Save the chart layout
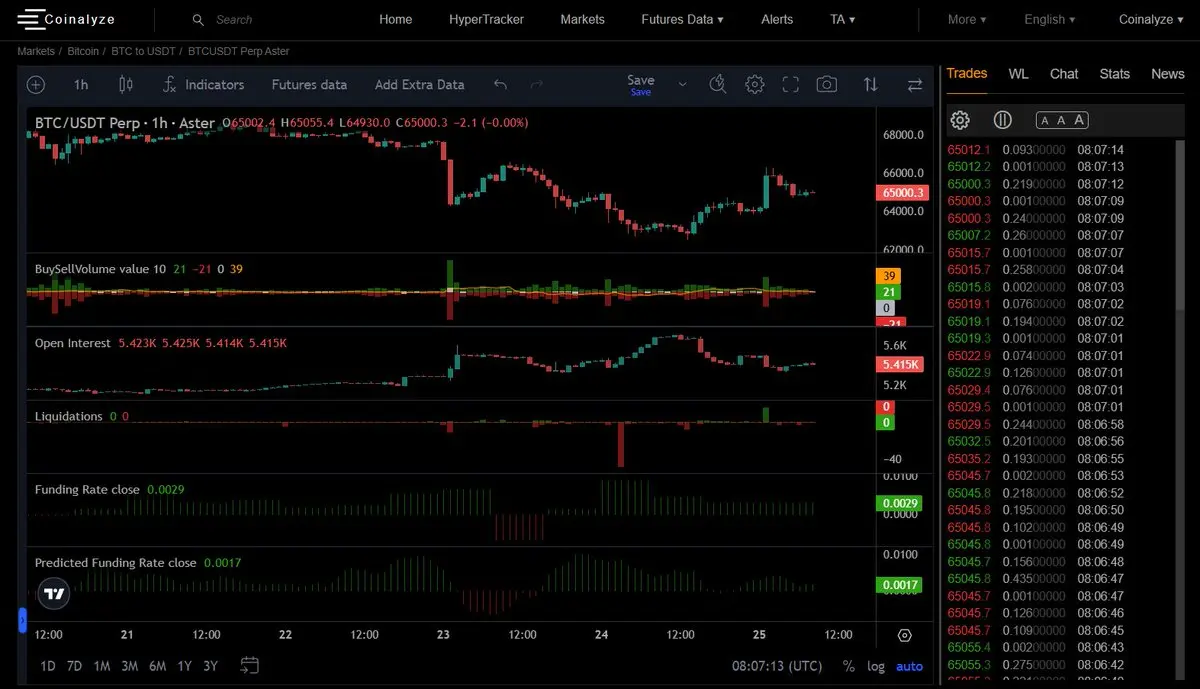This screenshot has width=1200, height=689. (641, 85)
